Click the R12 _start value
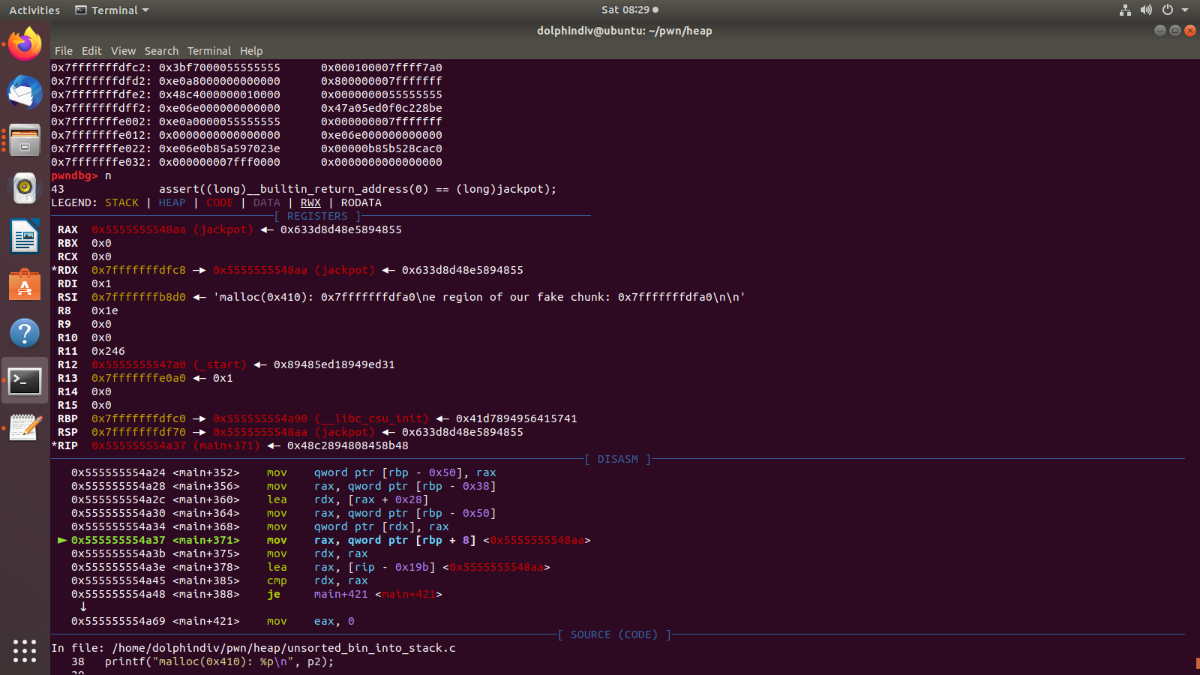The height and width of the screenshot is (675, 1200). tap(168, 365)
